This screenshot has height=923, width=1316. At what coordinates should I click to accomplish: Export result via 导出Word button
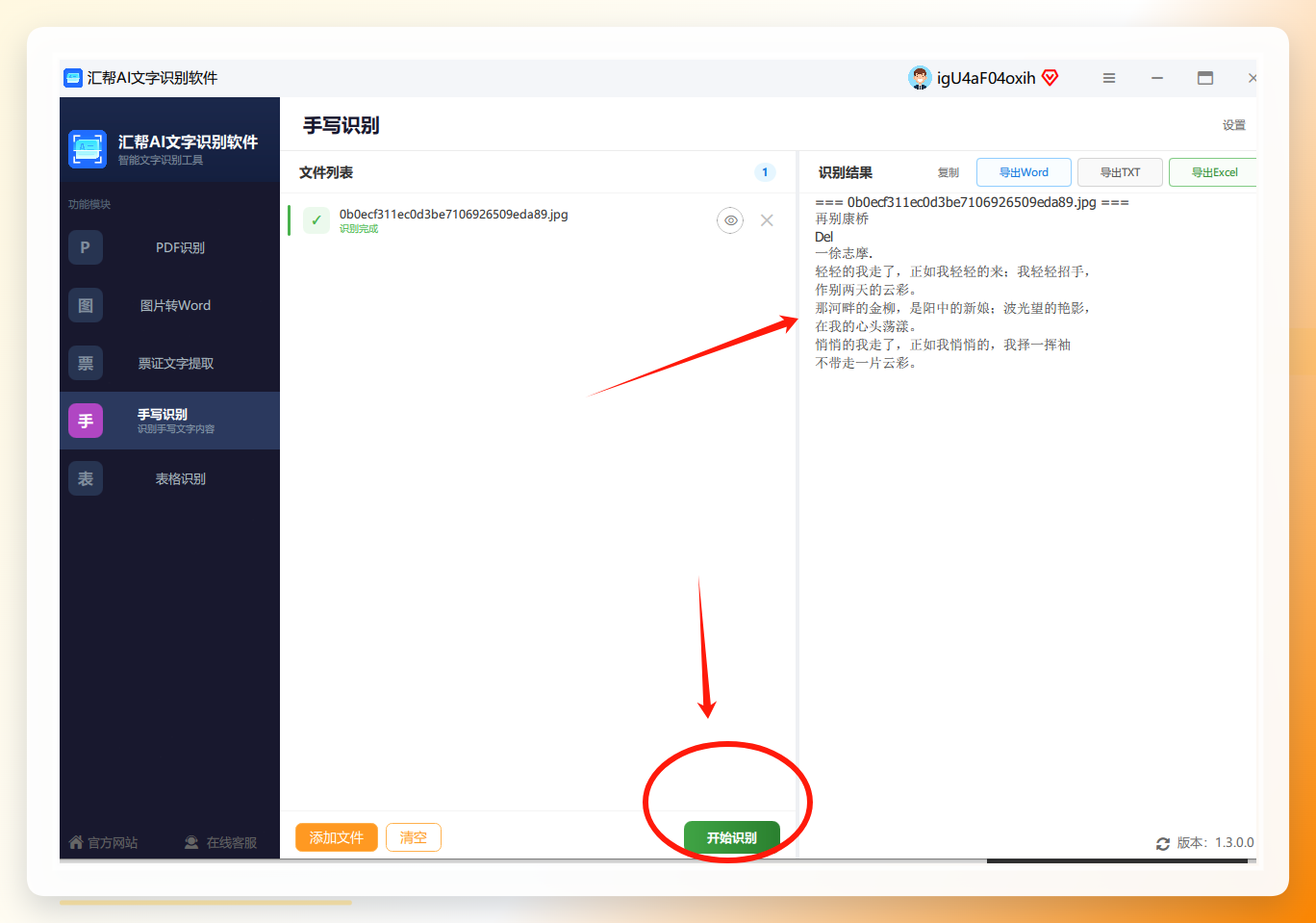tap(1024, 172)
